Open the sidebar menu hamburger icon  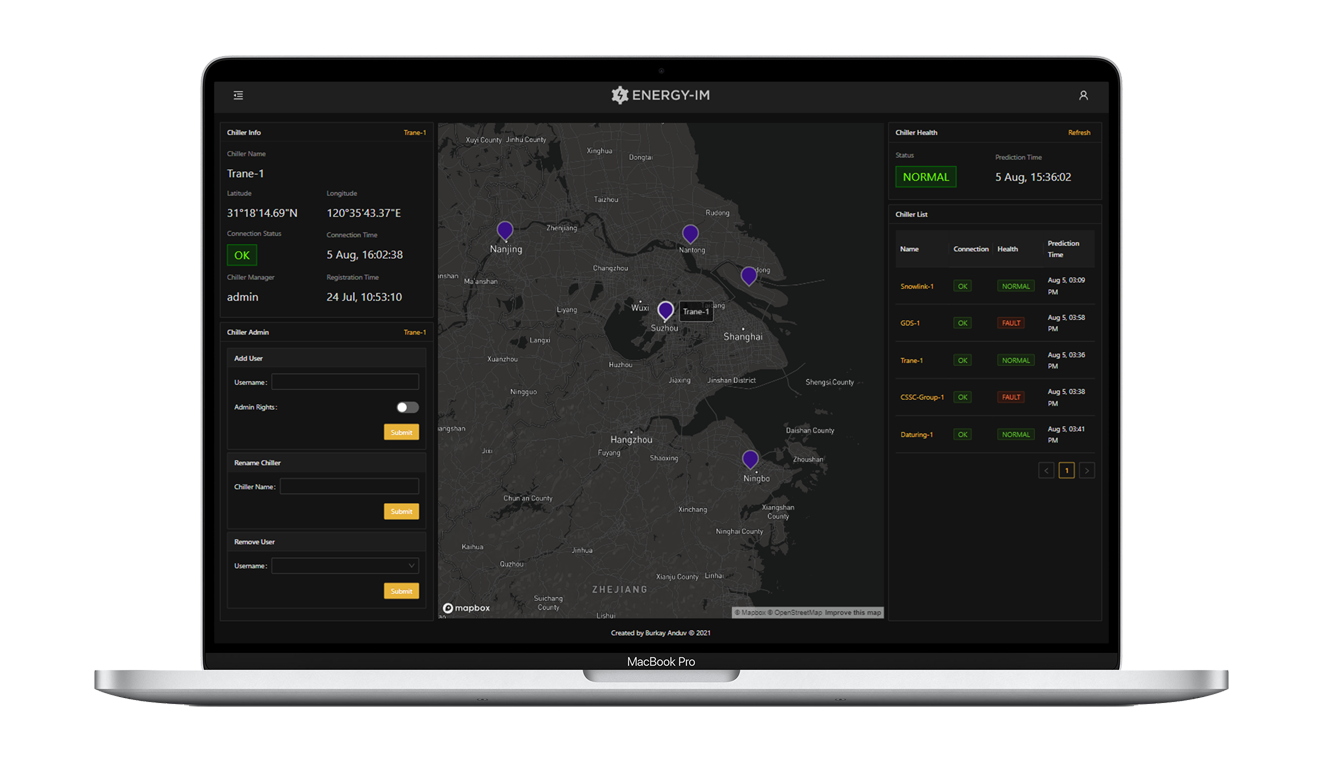tap(238, 95)
